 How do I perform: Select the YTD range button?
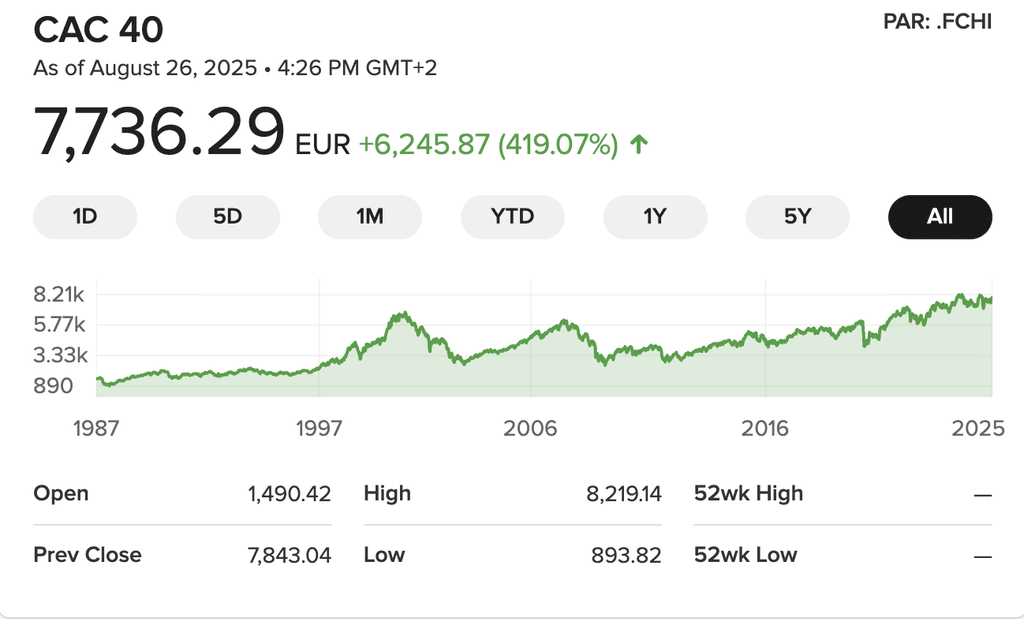click(x=512, y=216)
